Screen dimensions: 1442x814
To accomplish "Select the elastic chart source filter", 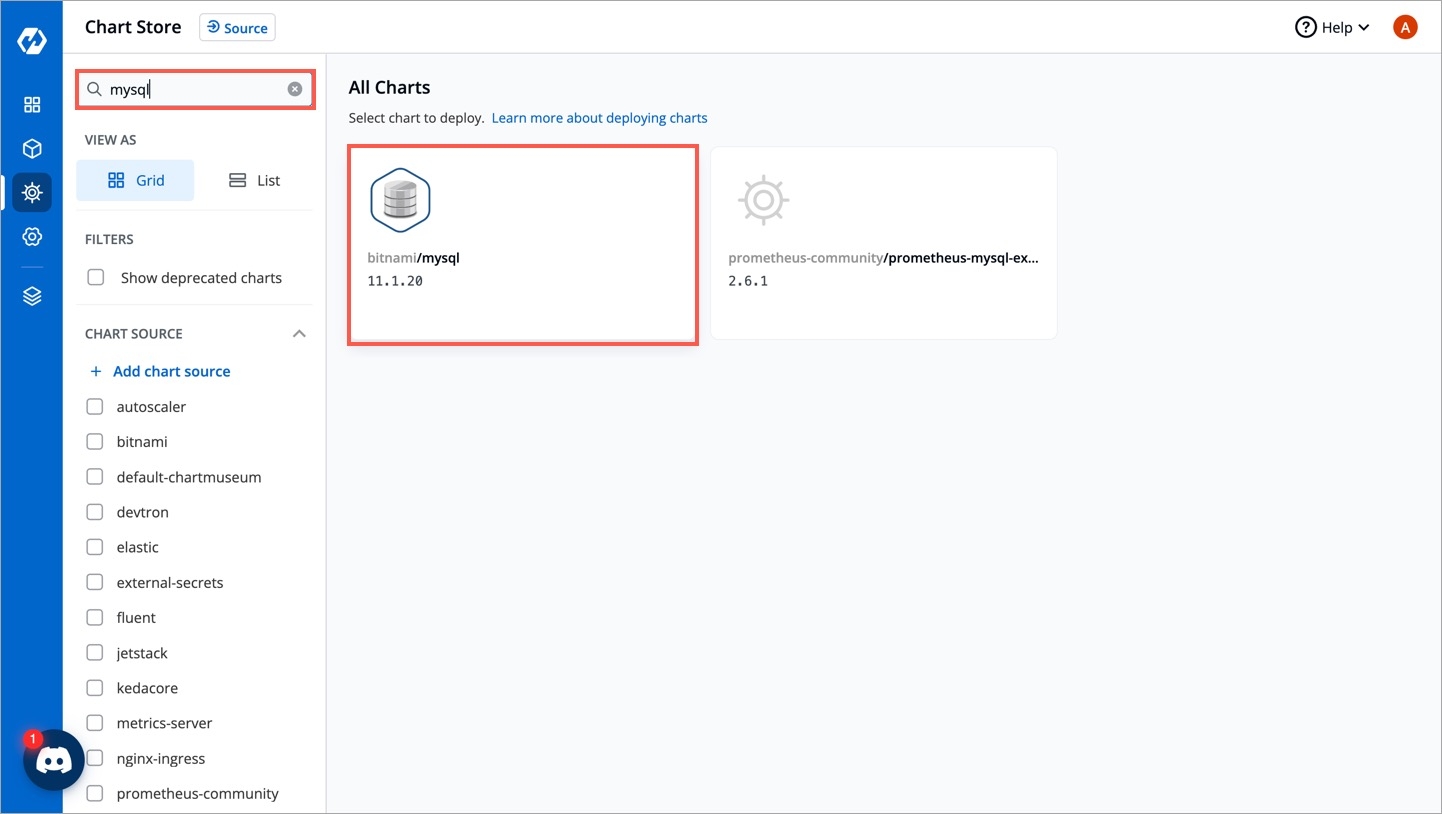I will click(x=95, y=547).
